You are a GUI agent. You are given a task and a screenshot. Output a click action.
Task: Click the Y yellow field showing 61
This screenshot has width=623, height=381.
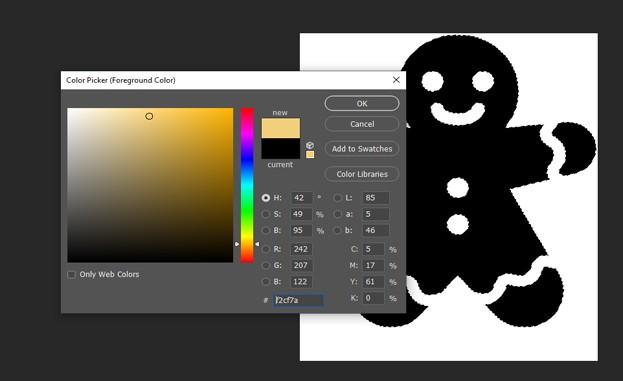click(x=373, y=282)
